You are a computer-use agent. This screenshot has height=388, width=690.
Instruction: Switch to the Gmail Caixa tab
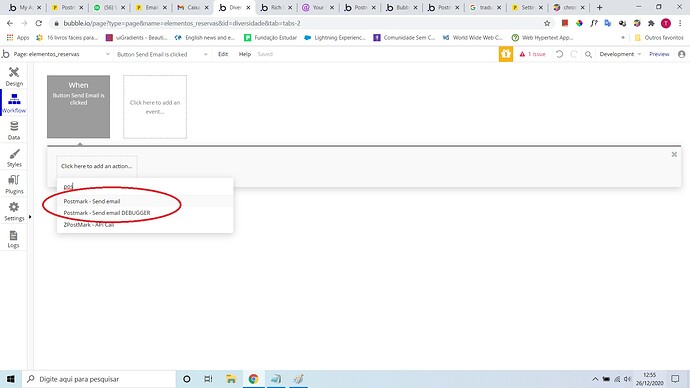click(x=192, y=7)
